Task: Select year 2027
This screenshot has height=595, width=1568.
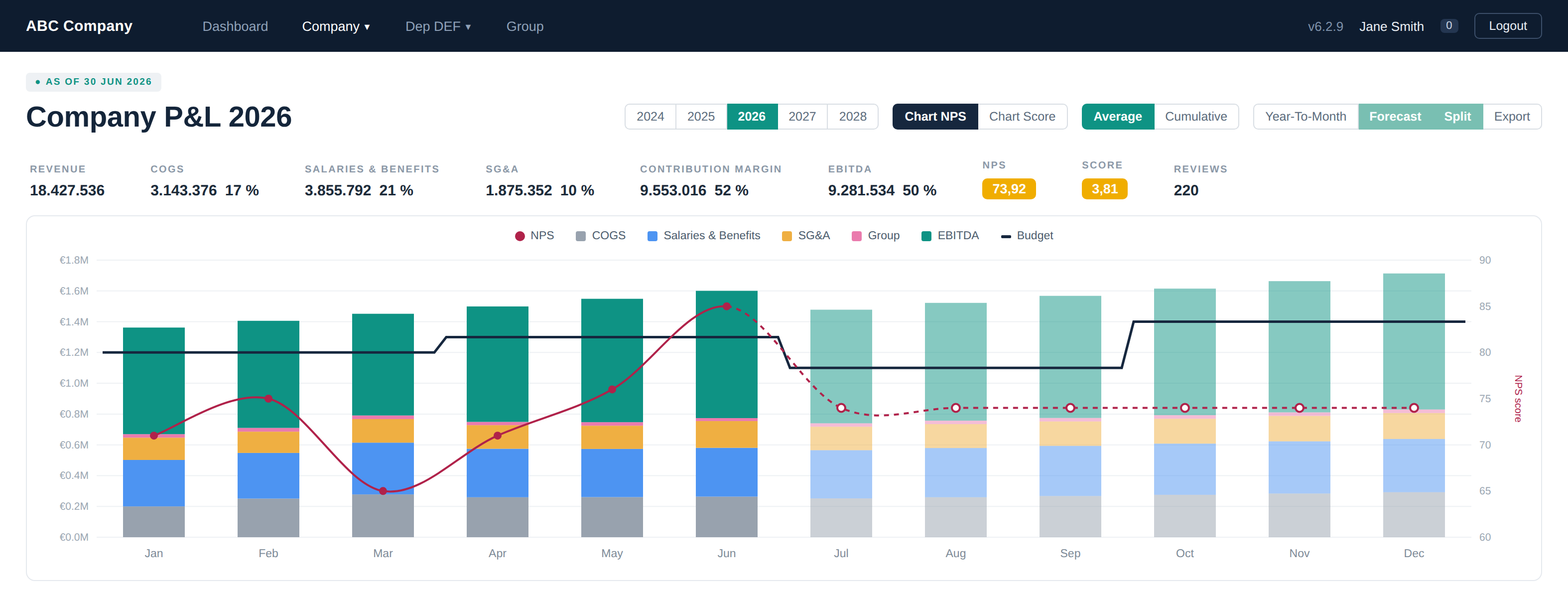Action: [802, 116]
